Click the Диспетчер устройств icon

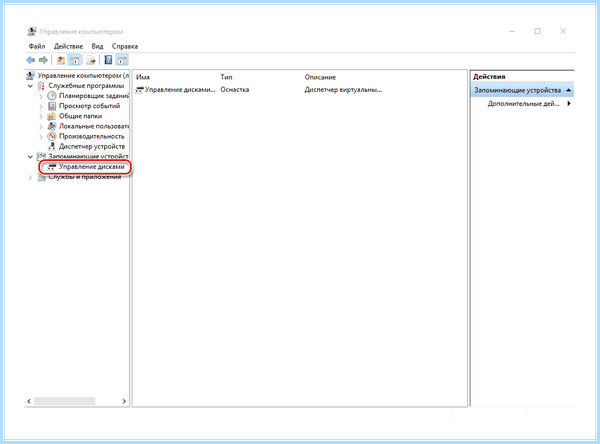[52, 146]
